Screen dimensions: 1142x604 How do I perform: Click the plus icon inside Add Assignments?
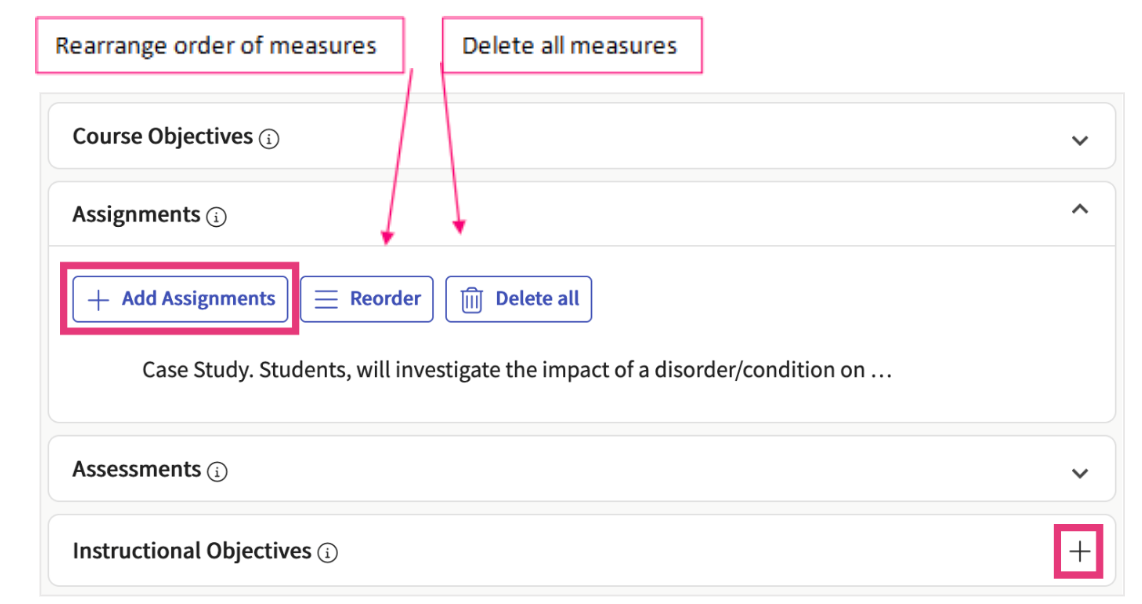98,300
